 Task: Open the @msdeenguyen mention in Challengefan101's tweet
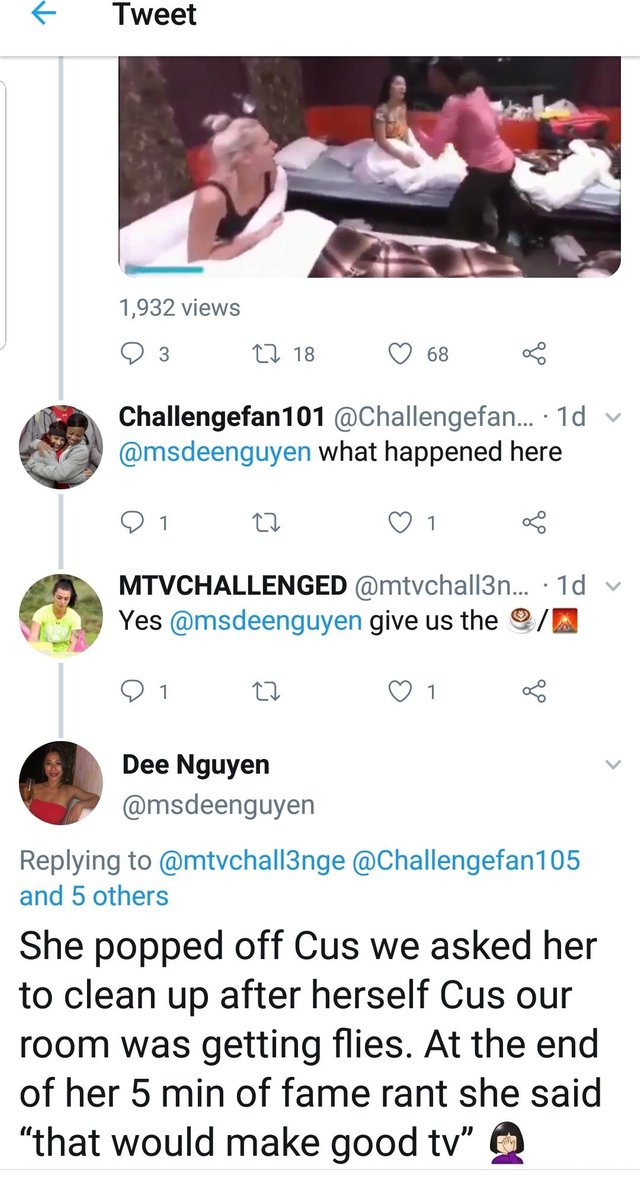(215, 452)
